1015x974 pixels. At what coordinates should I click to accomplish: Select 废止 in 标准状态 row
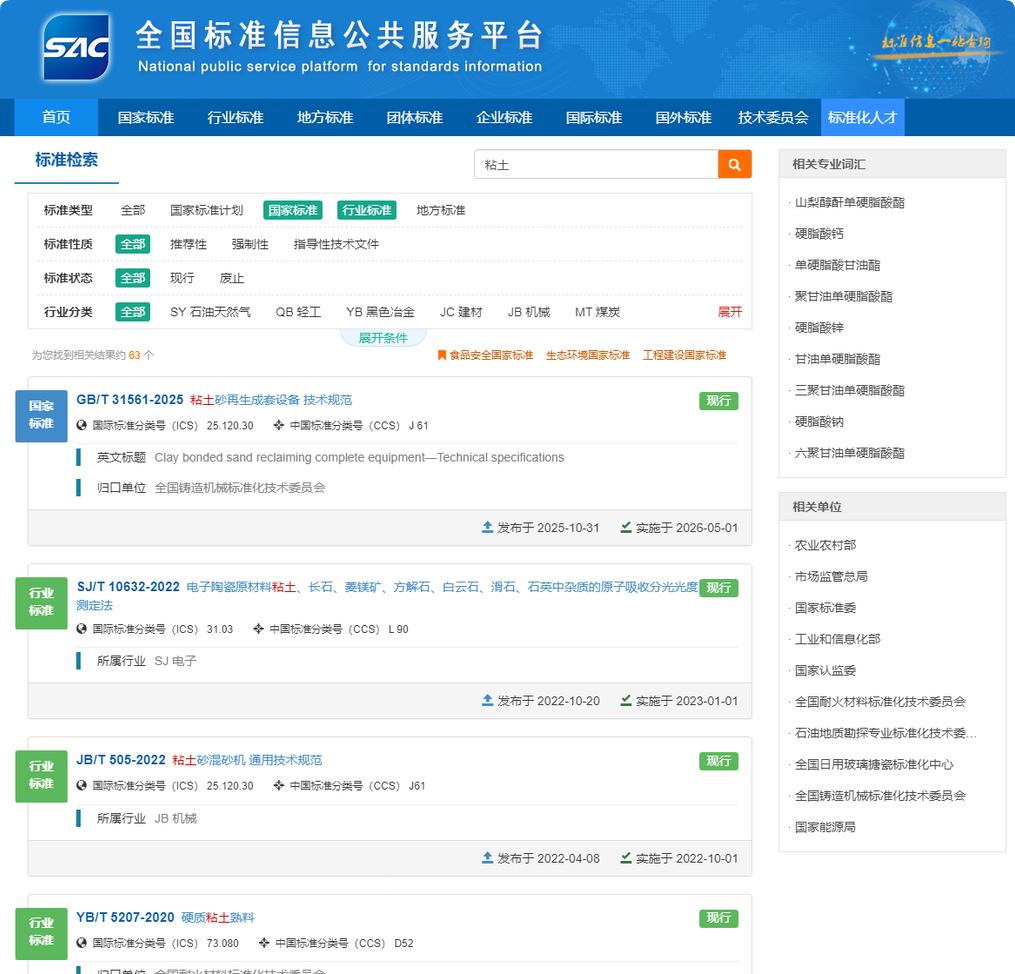pos(232,278)
